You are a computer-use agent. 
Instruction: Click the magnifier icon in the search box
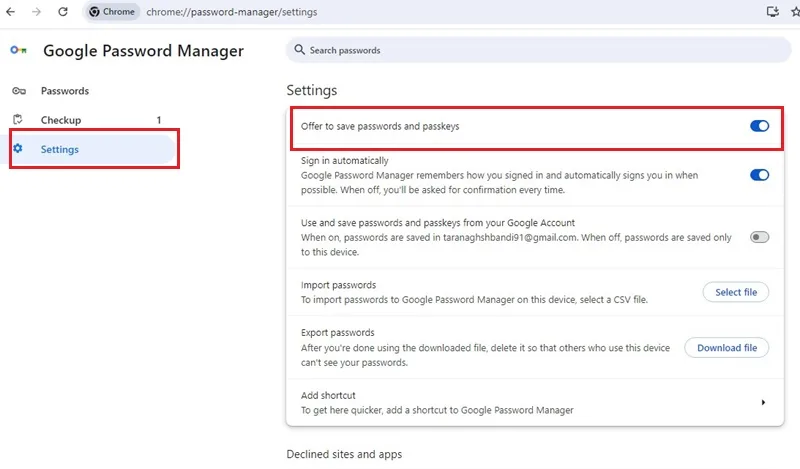point(299,50)
